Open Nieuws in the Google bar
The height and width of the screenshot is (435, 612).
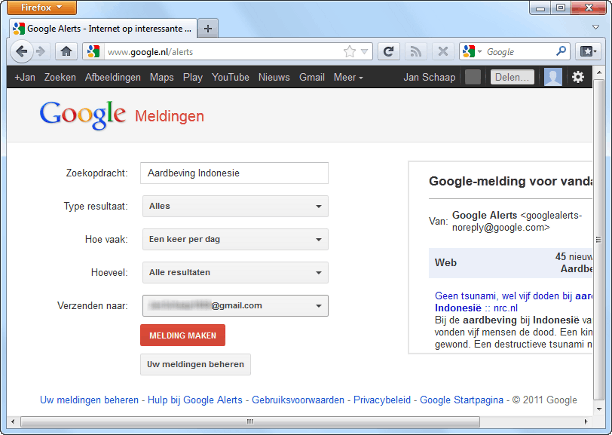point(274,77)
